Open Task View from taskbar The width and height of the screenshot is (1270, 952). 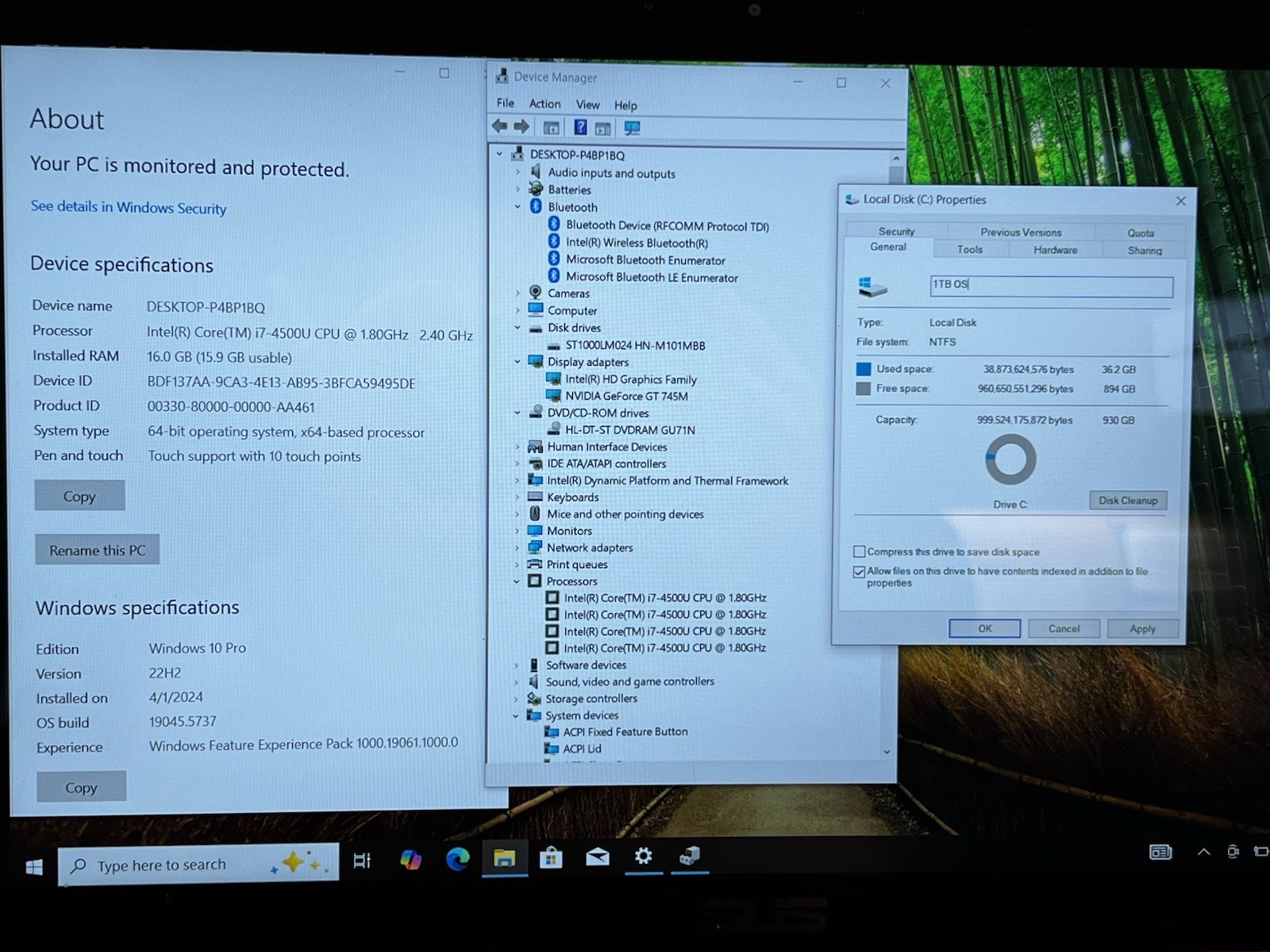(362, 861)
